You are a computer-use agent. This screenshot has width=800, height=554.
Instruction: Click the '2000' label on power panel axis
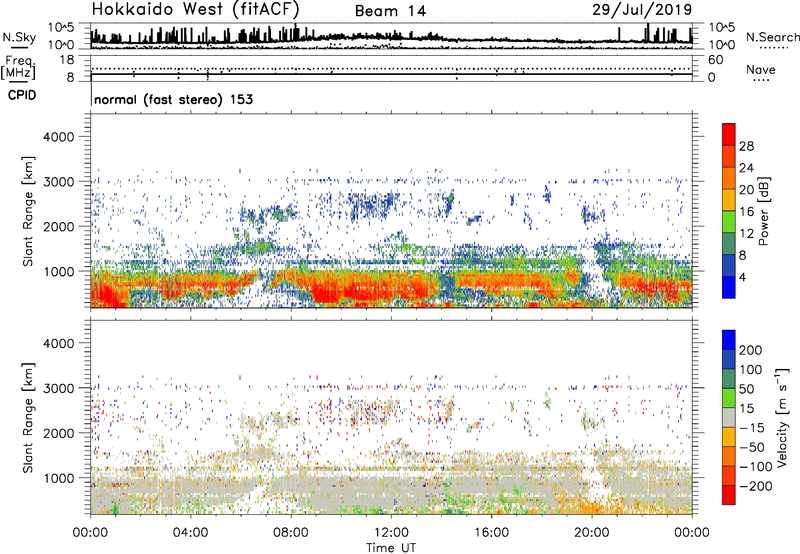pos(58,226)
